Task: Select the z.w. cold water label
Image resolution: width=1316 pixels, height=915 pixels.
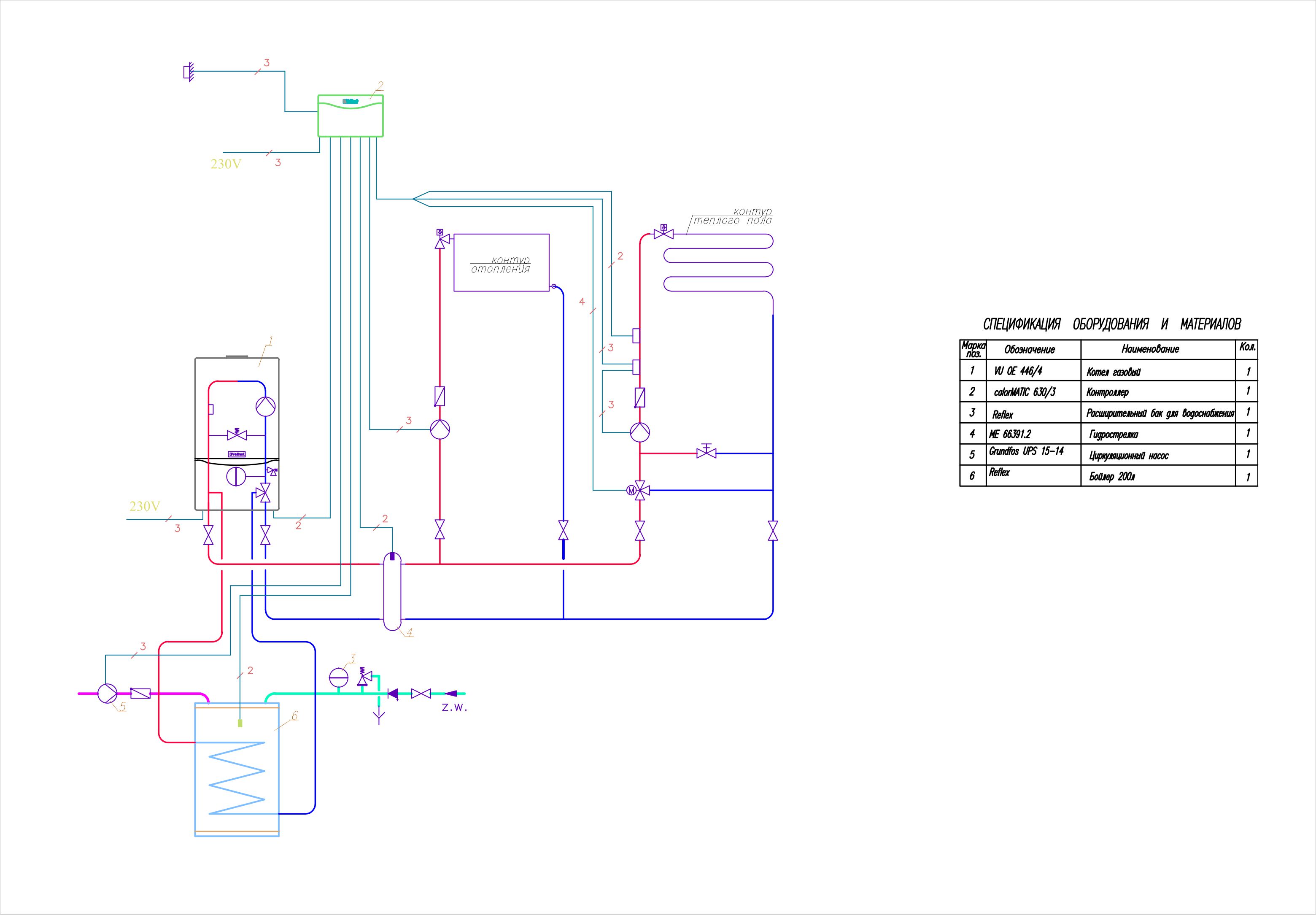Action: point(455,708)
